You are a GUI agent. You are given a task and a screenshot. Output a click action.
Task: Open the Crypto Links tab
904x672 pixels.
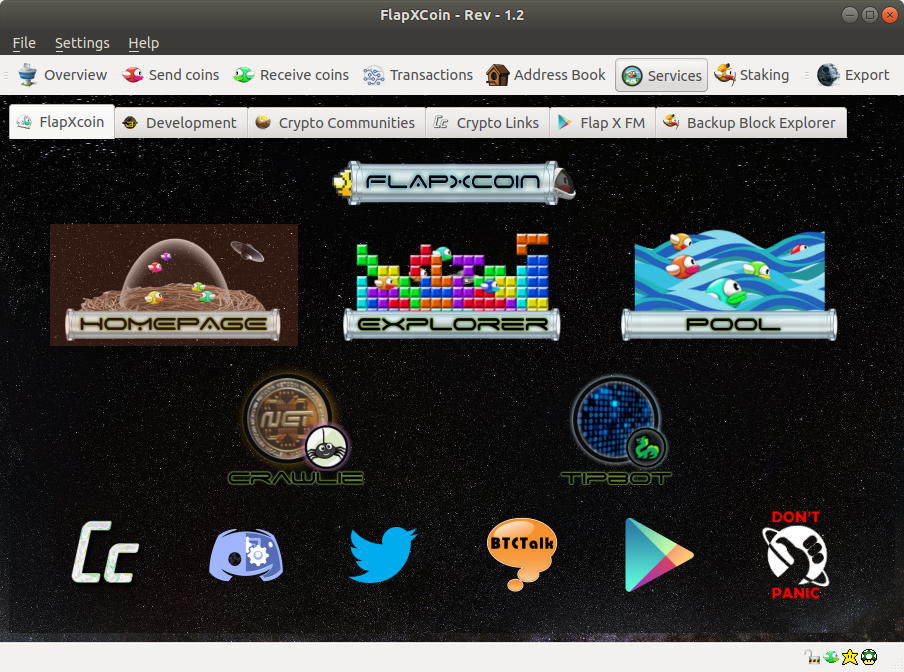pos(488,123)
